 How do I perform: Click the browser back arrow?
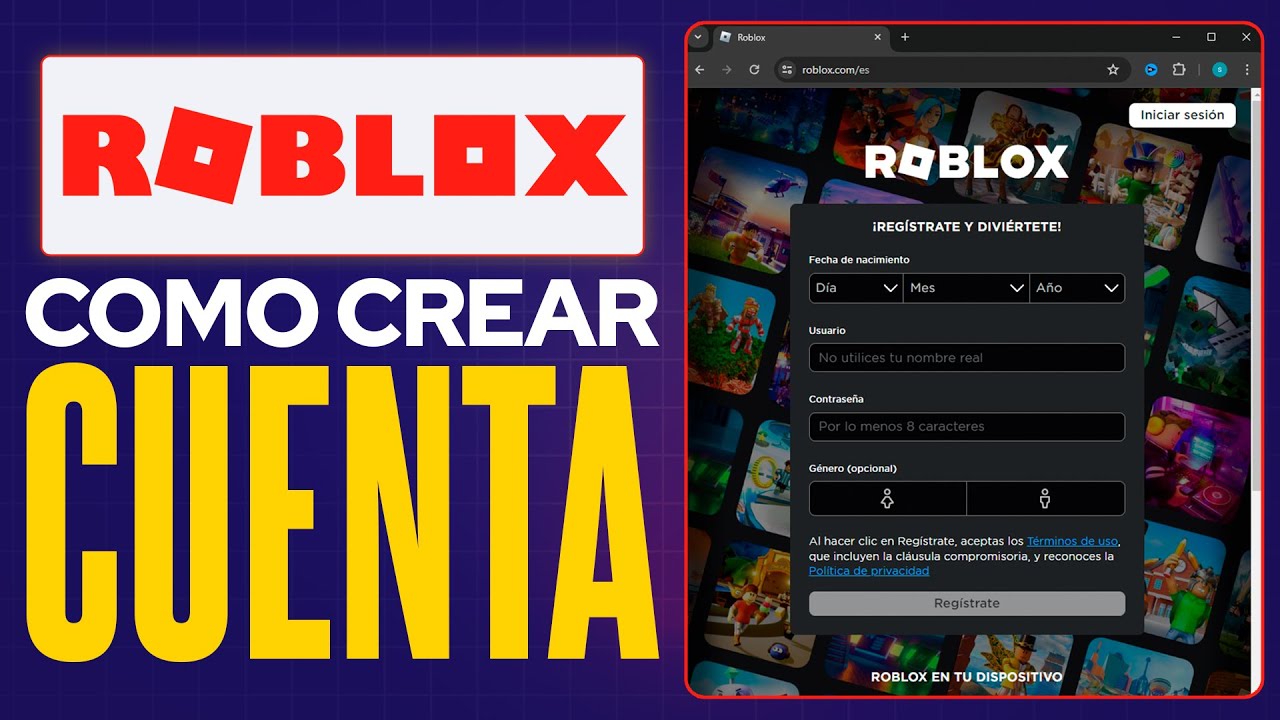tap(700, 70)
